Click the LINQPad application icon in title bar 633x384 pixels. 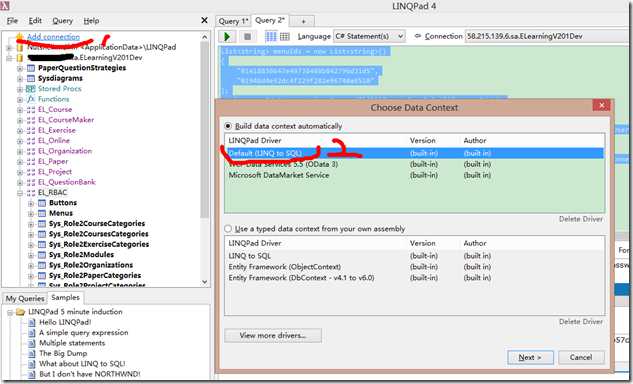(4, 6)
